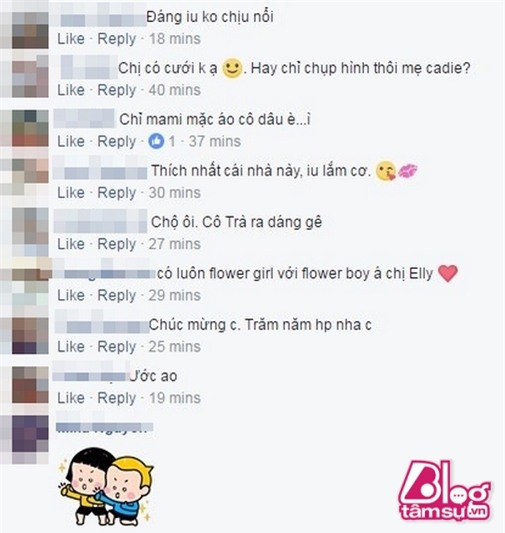Click the kissing face emoji after 'iu lắm cơ'
The image size is (505, 533).
(x=386, y=171)
